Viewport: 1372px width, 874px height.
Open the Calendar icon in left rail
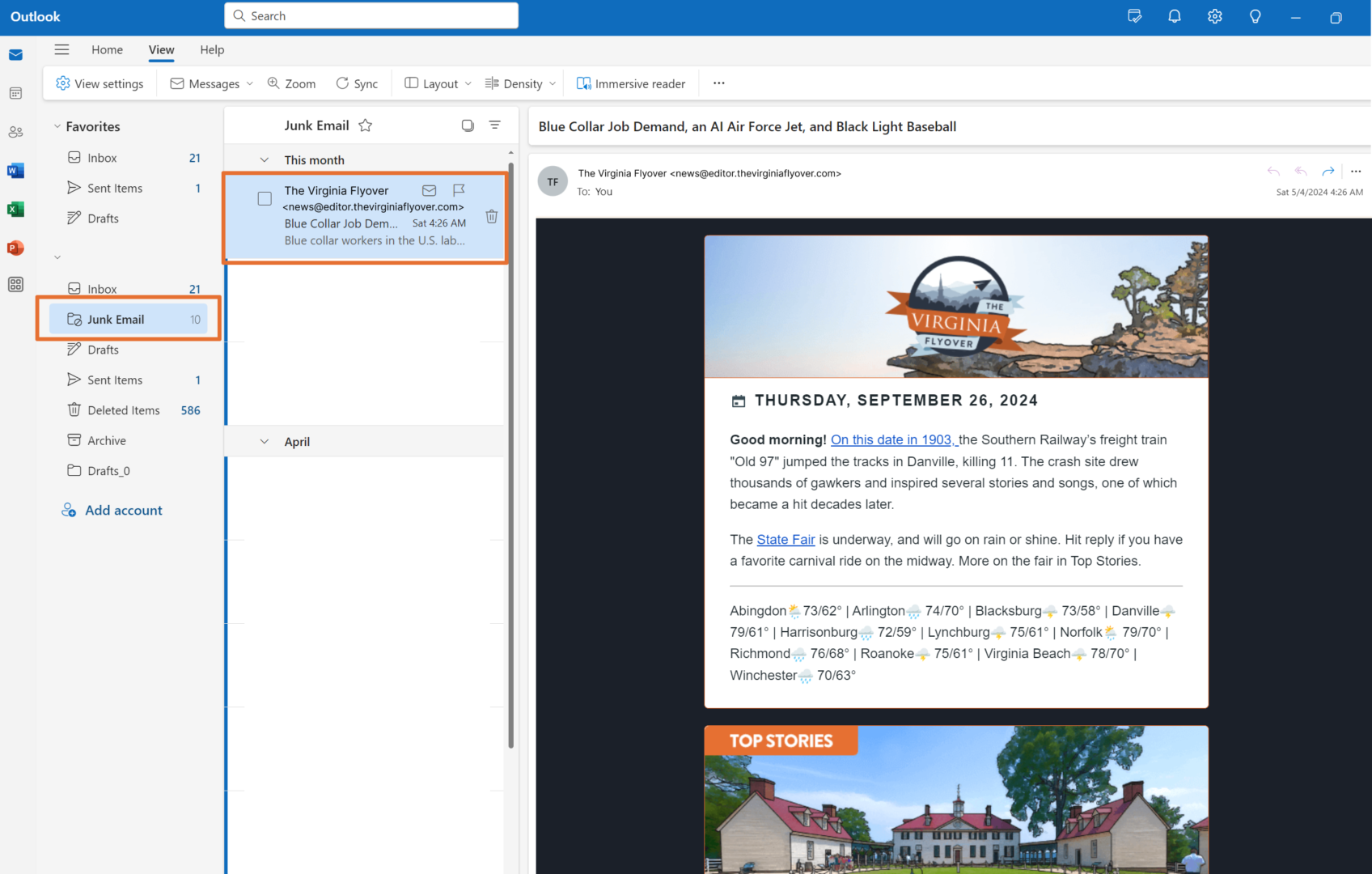click(x=15, y=93)
